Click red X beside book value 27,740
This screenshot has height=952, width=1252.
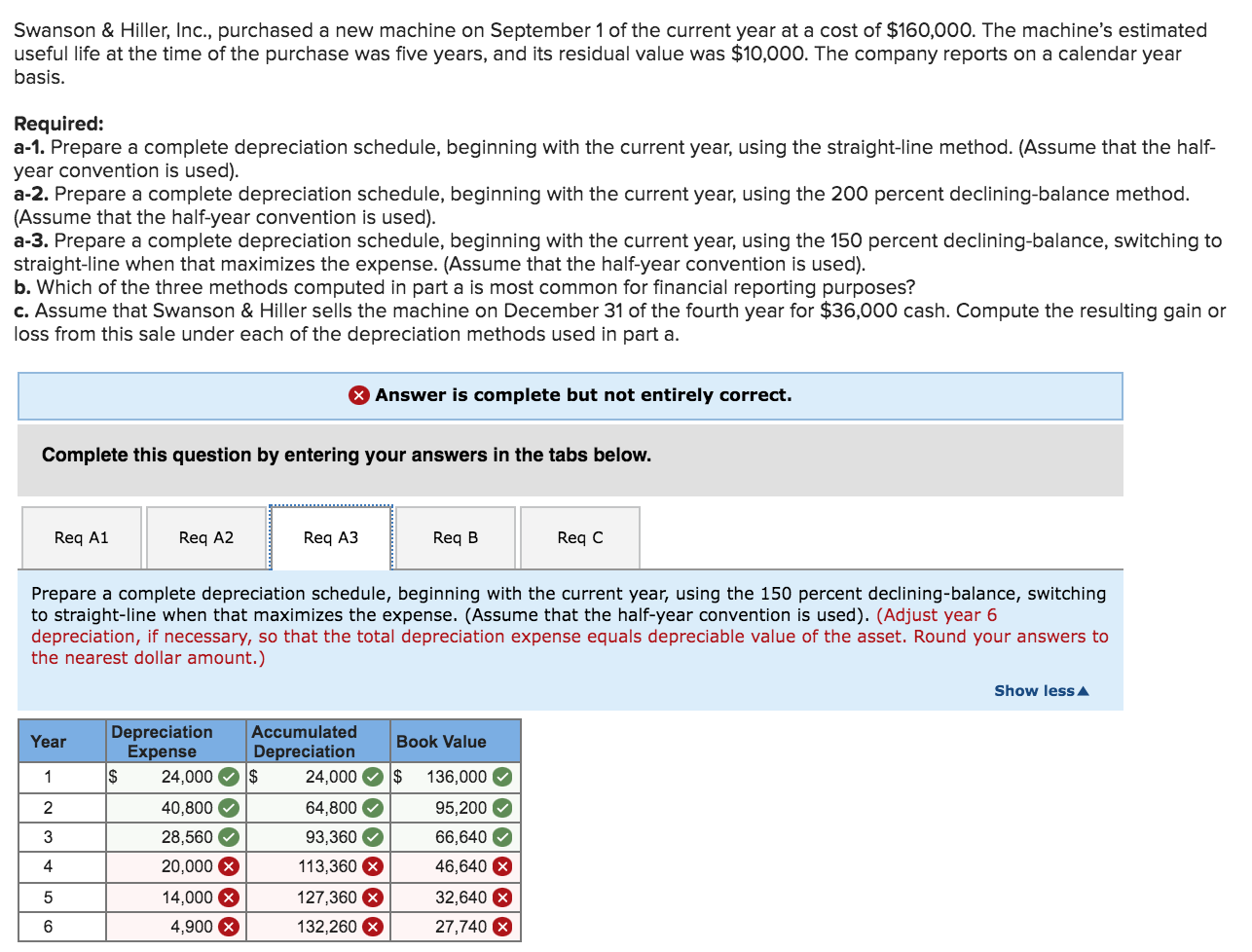(x=502, y=927)
